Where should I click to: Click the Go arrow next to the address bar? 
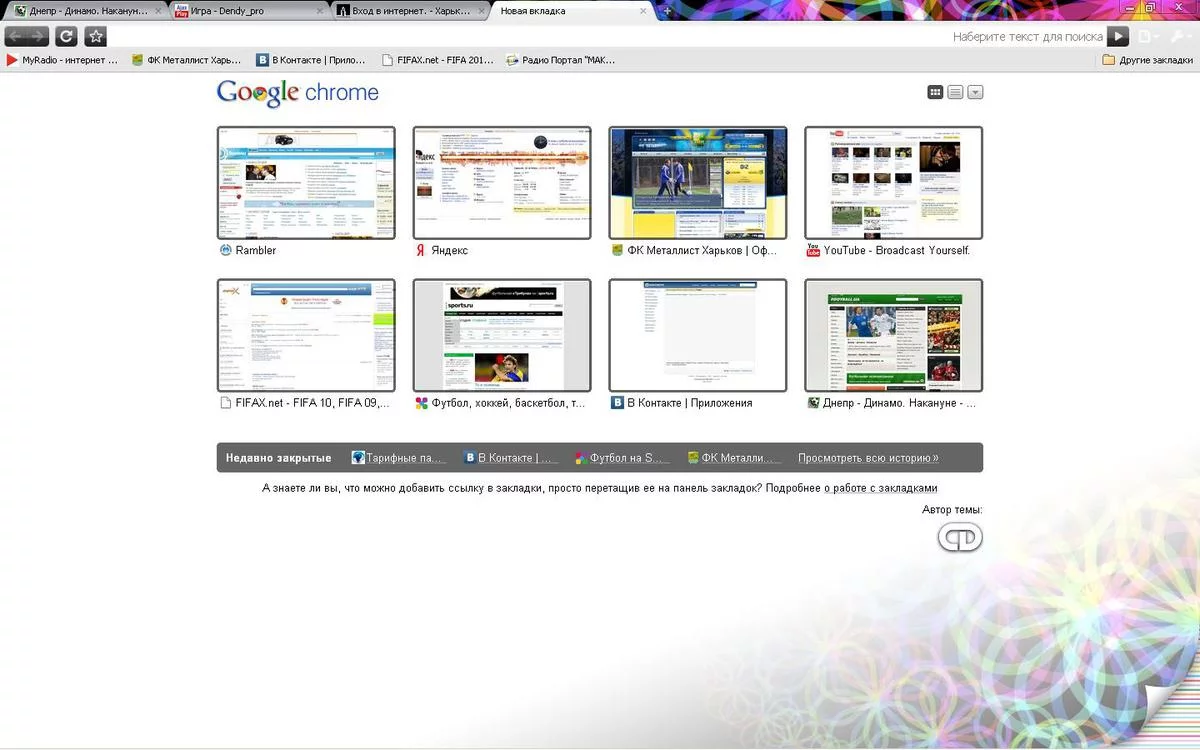[1118, 36]
